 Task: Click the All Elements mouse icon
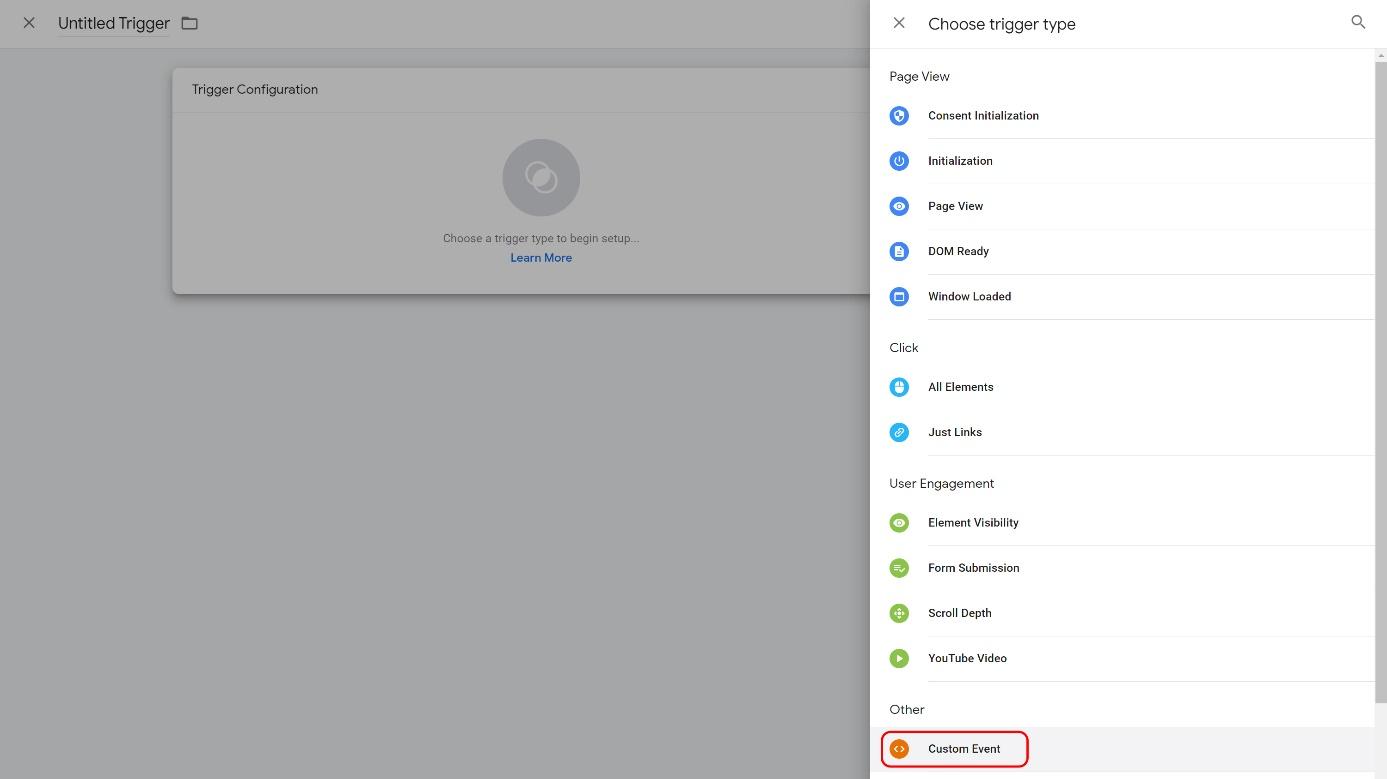(899, 387)
